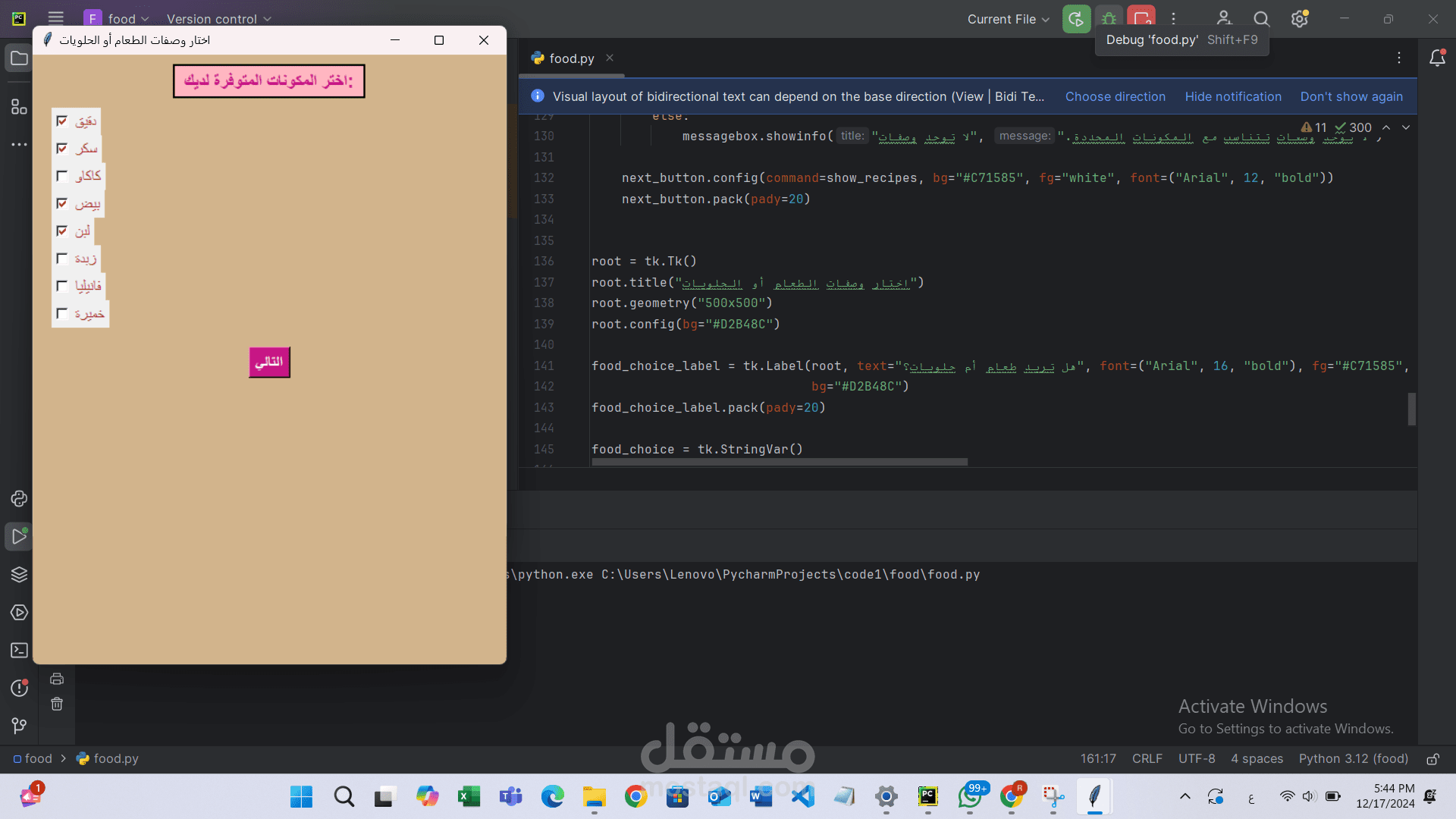Expand the Current File run configuration dropdown
The image size is (1456, 819).
coord(1008,19)
